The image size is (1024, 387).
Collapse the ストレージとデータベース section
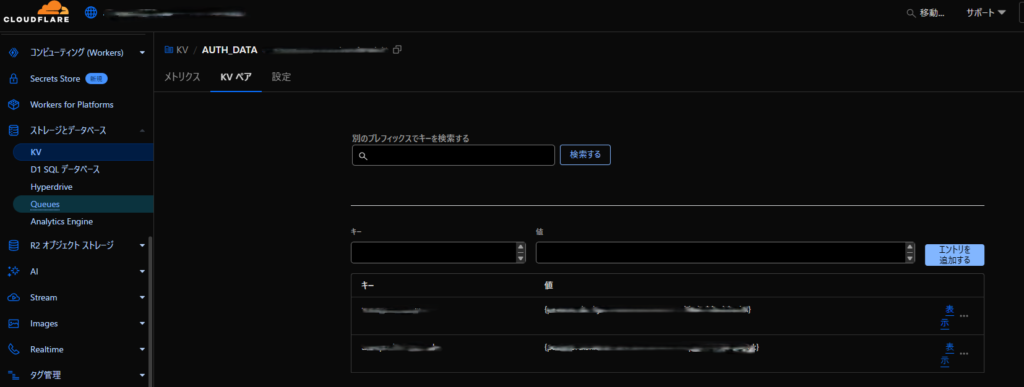tap(142, 131)
